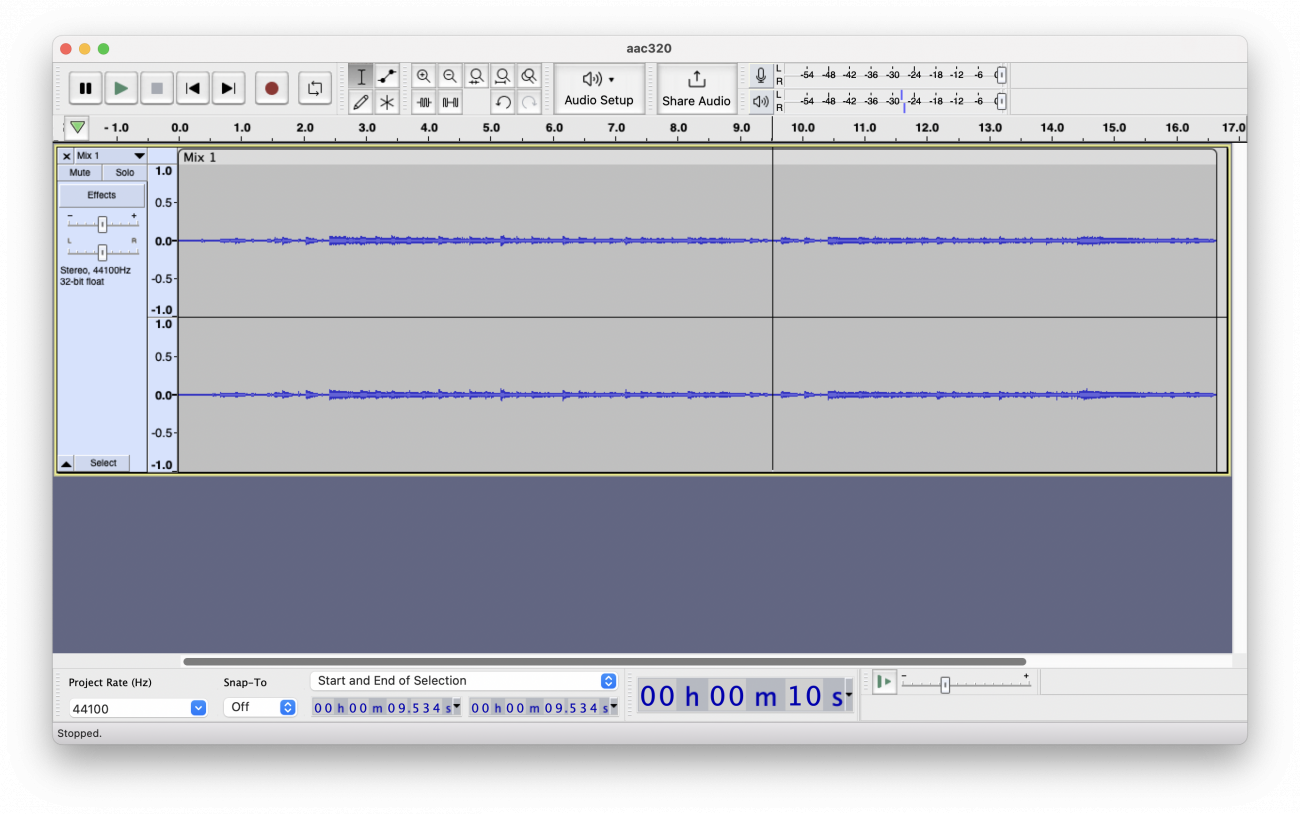Click the track gain slider
Viewport: 1300px width, 814px height.
[x=102, y=224]
